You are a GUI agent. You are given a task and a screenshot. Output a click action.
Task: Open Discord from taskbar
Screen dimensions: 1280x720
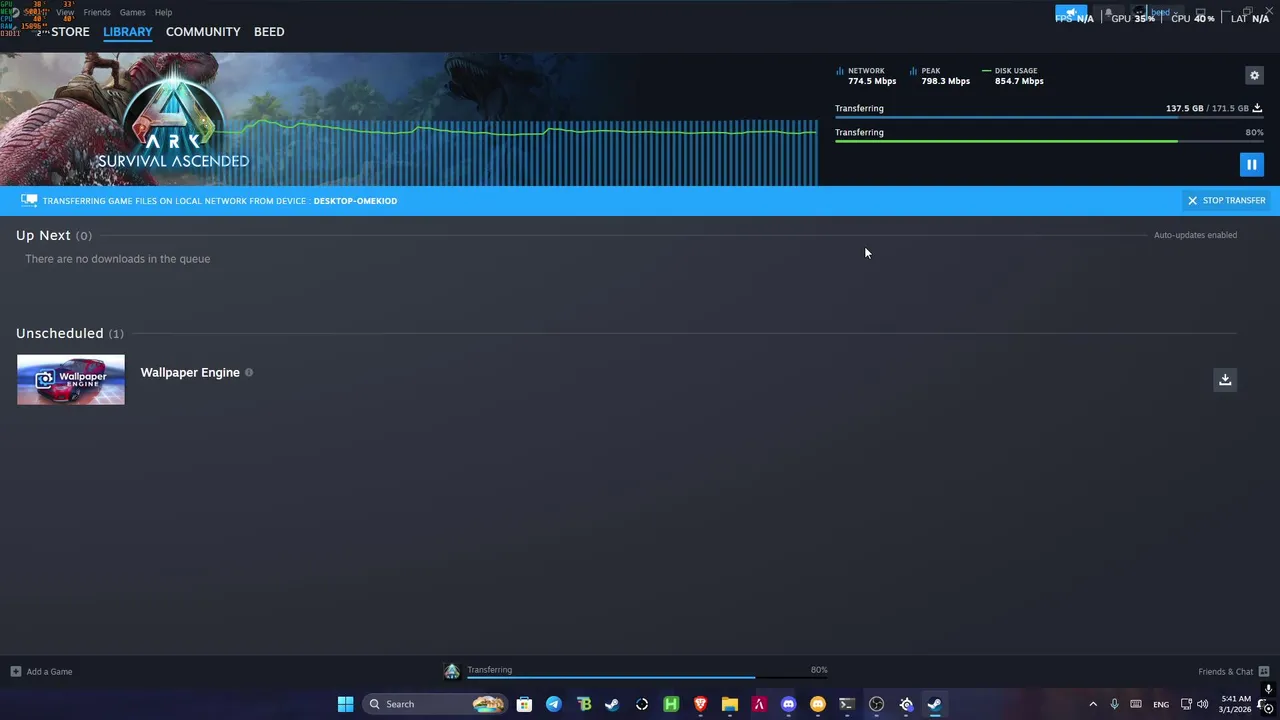788,704
